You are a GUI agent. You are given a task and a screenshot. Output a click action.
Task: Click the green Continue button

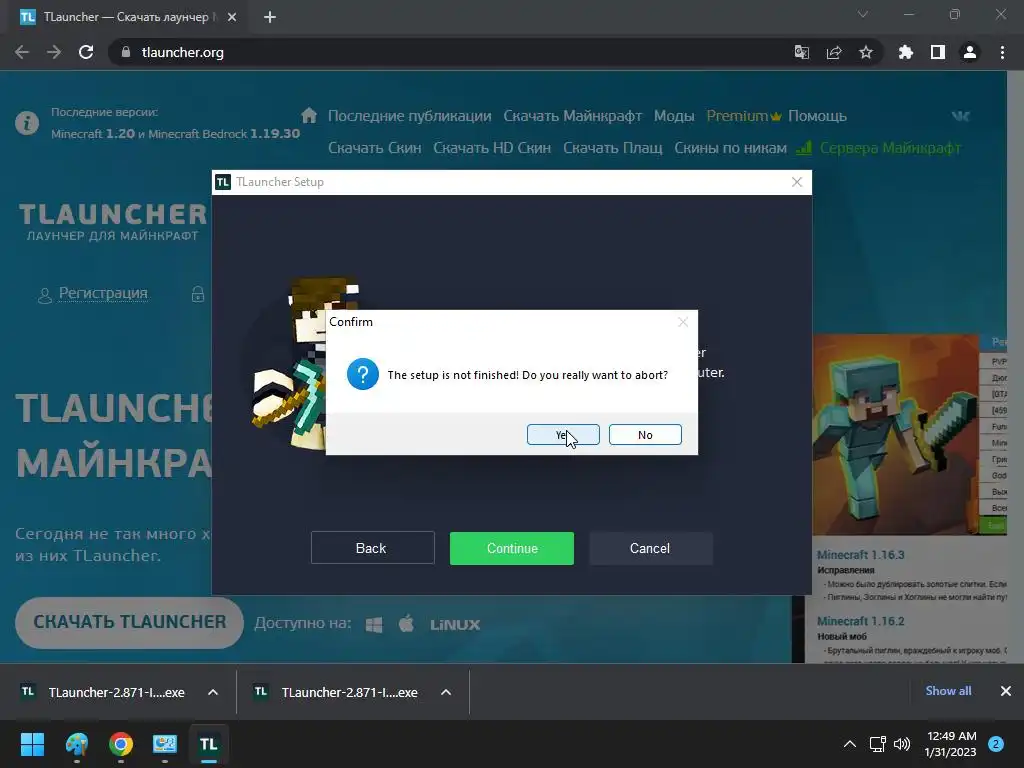pyautogui.click(x=512, y=548)
